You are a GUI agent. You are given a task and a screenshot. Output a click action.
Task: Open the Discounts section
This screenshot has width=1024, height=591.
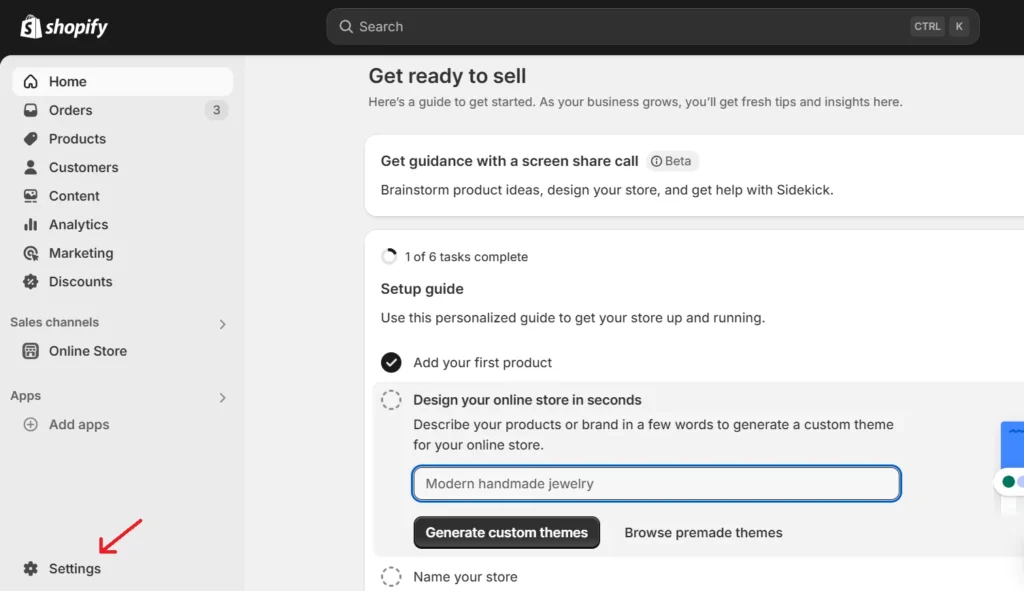pyautogui.click(x=31, y=281)
